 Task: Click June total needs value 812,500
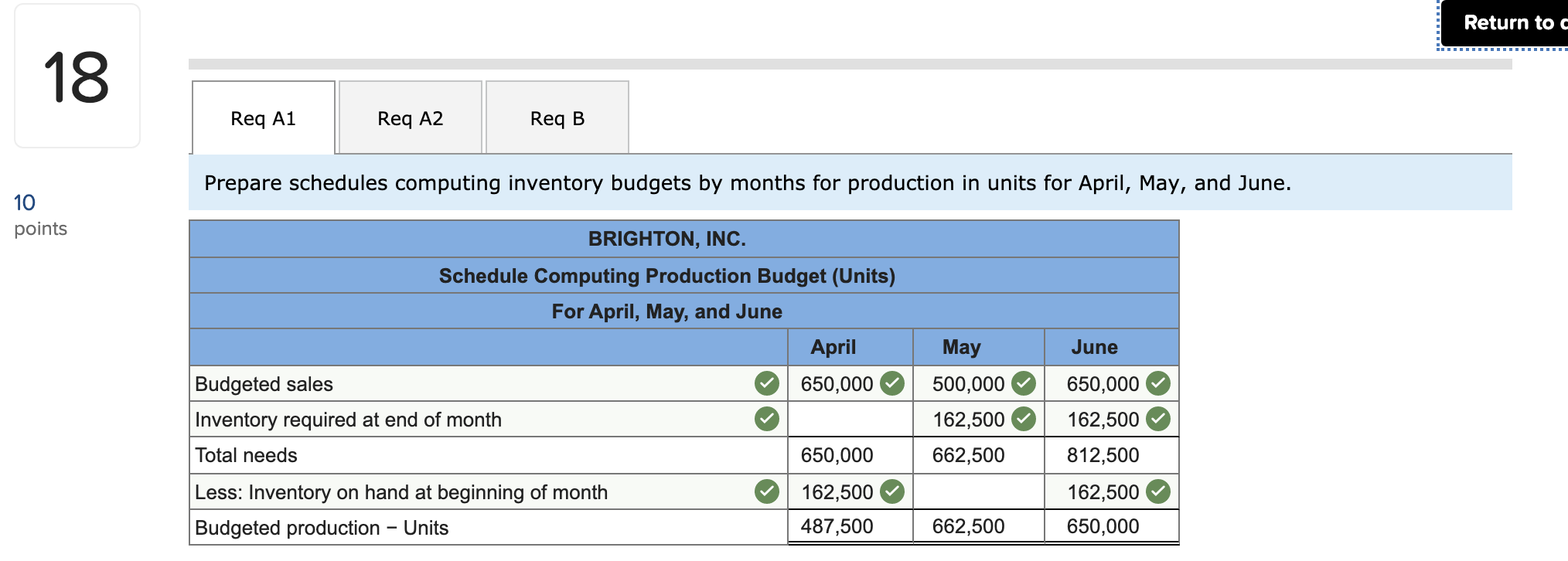(1103, 455)
